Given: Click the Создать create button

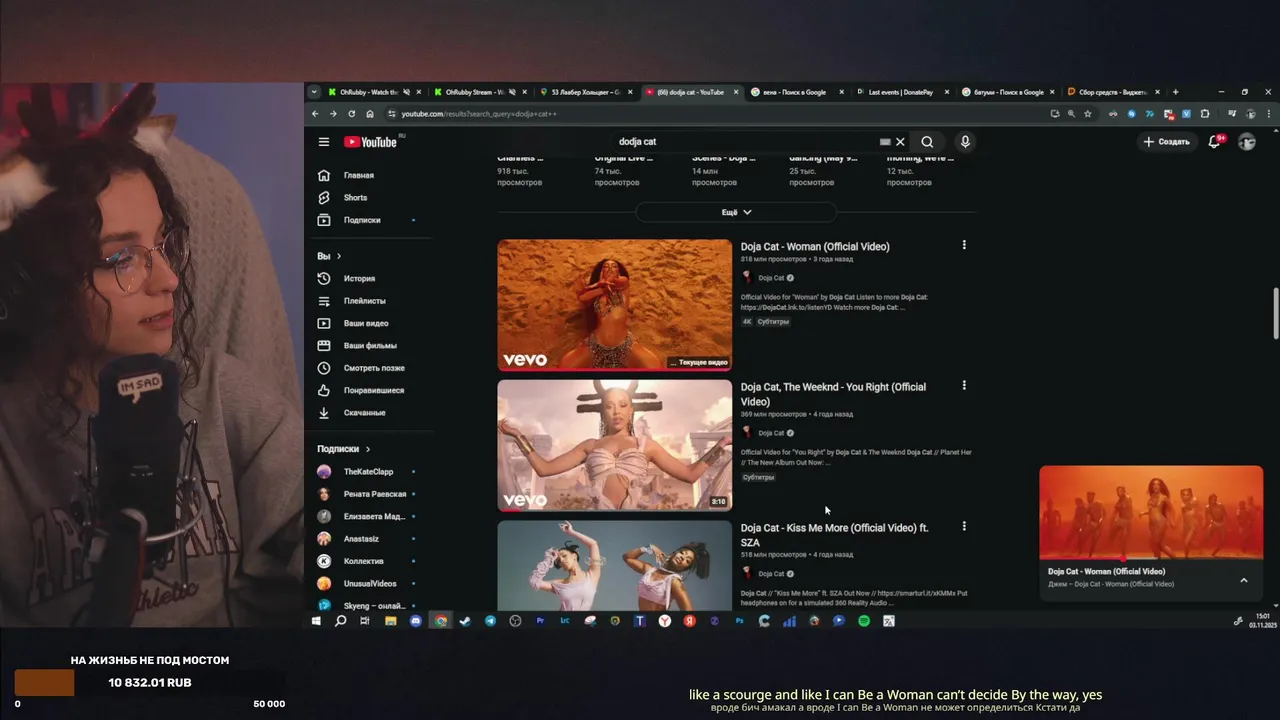Looking at the screenshot, I should tap(1167, 142).
